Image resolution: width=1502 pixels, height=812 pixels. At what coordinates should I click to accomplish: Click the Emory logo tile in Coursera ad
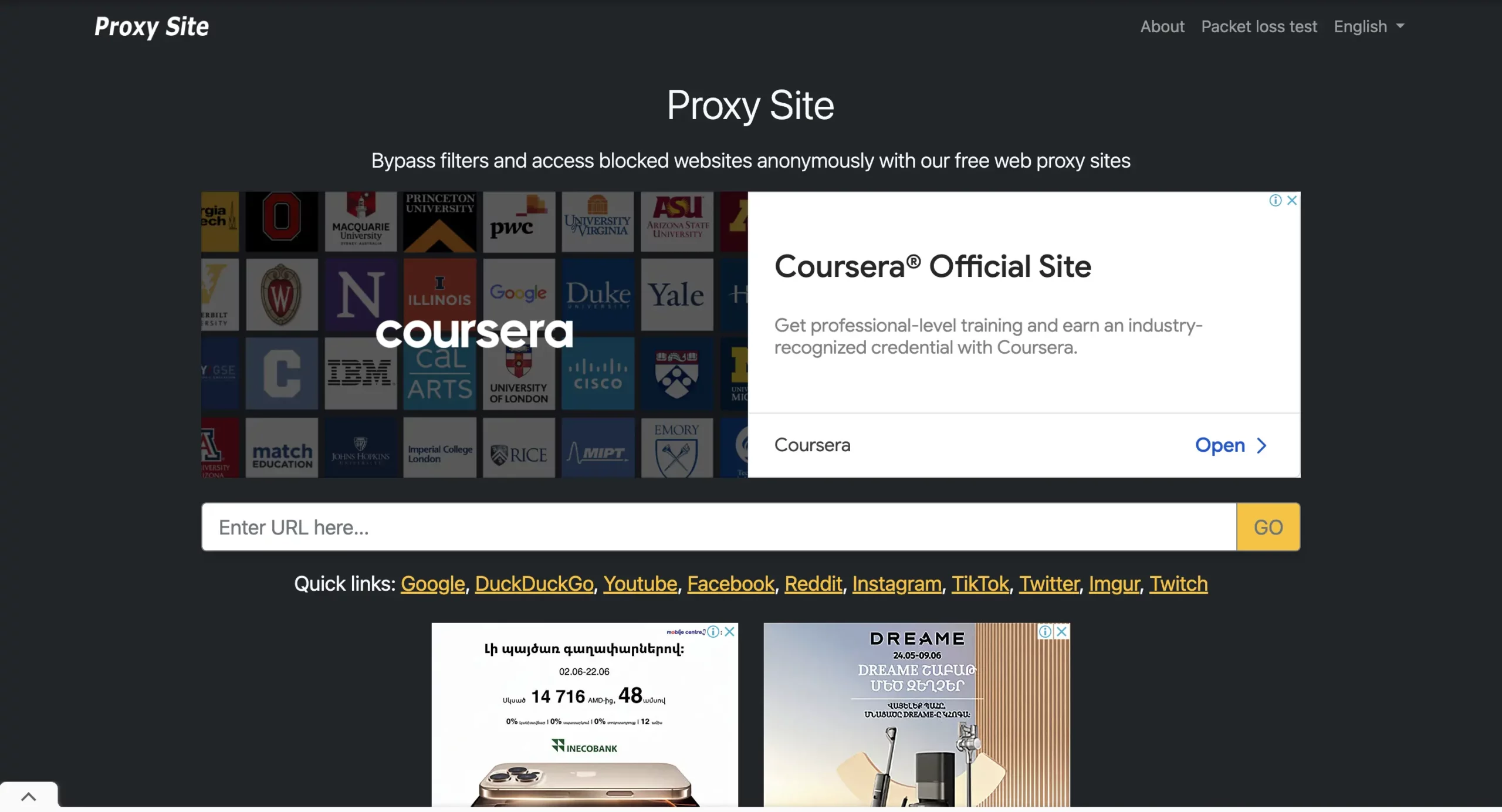(x=676, y=447)
